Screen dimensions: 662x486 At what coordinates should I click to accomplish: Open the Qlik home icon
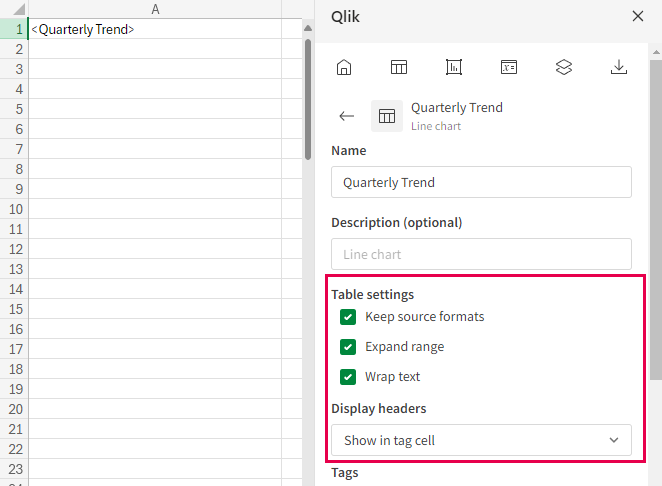344,68
